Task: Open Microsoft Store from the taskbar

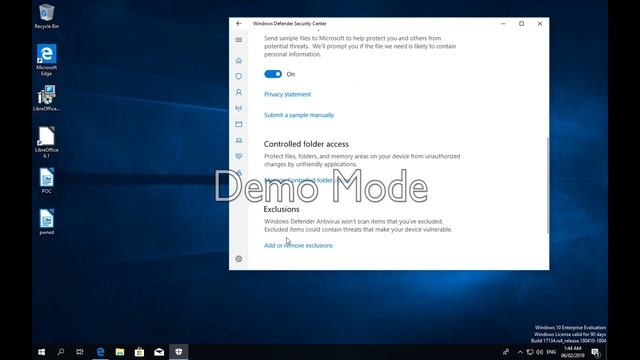Action: [x=139, y=352]
